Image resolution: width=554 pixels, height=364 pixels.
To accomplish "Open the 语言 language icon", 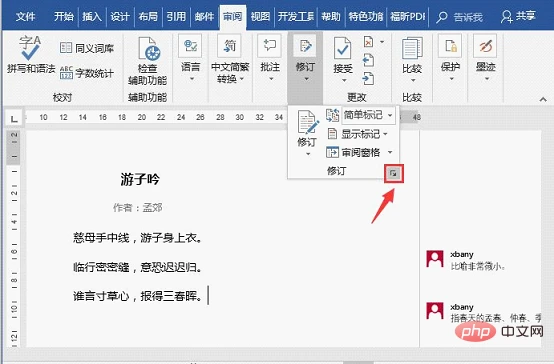I will click(x=190, y=46).
